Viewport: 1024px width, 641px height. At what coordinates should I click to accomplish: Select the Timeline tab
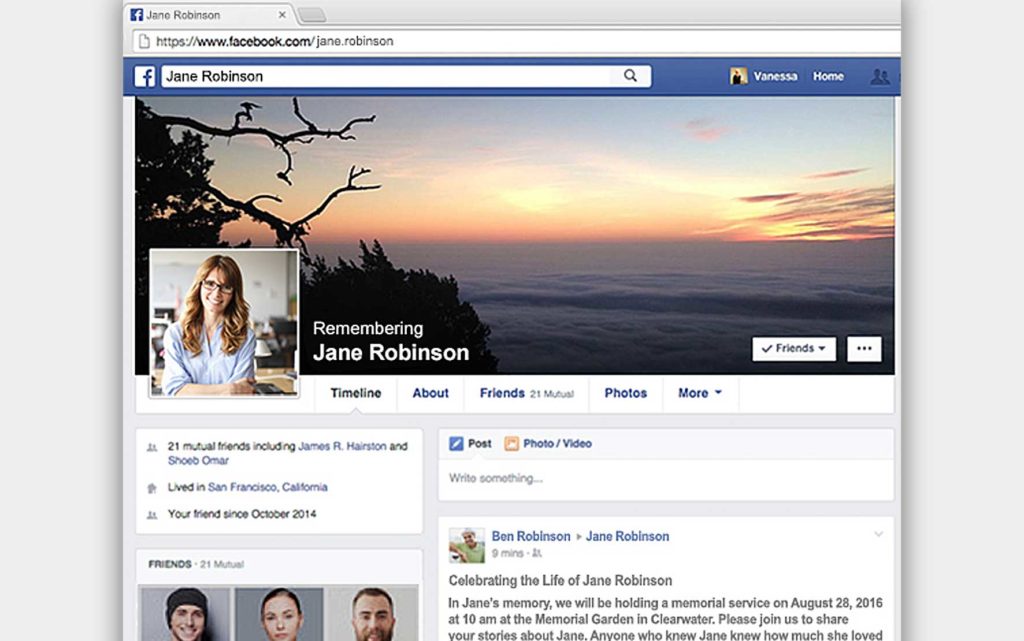pyautogui.click(x=356, y=393)
